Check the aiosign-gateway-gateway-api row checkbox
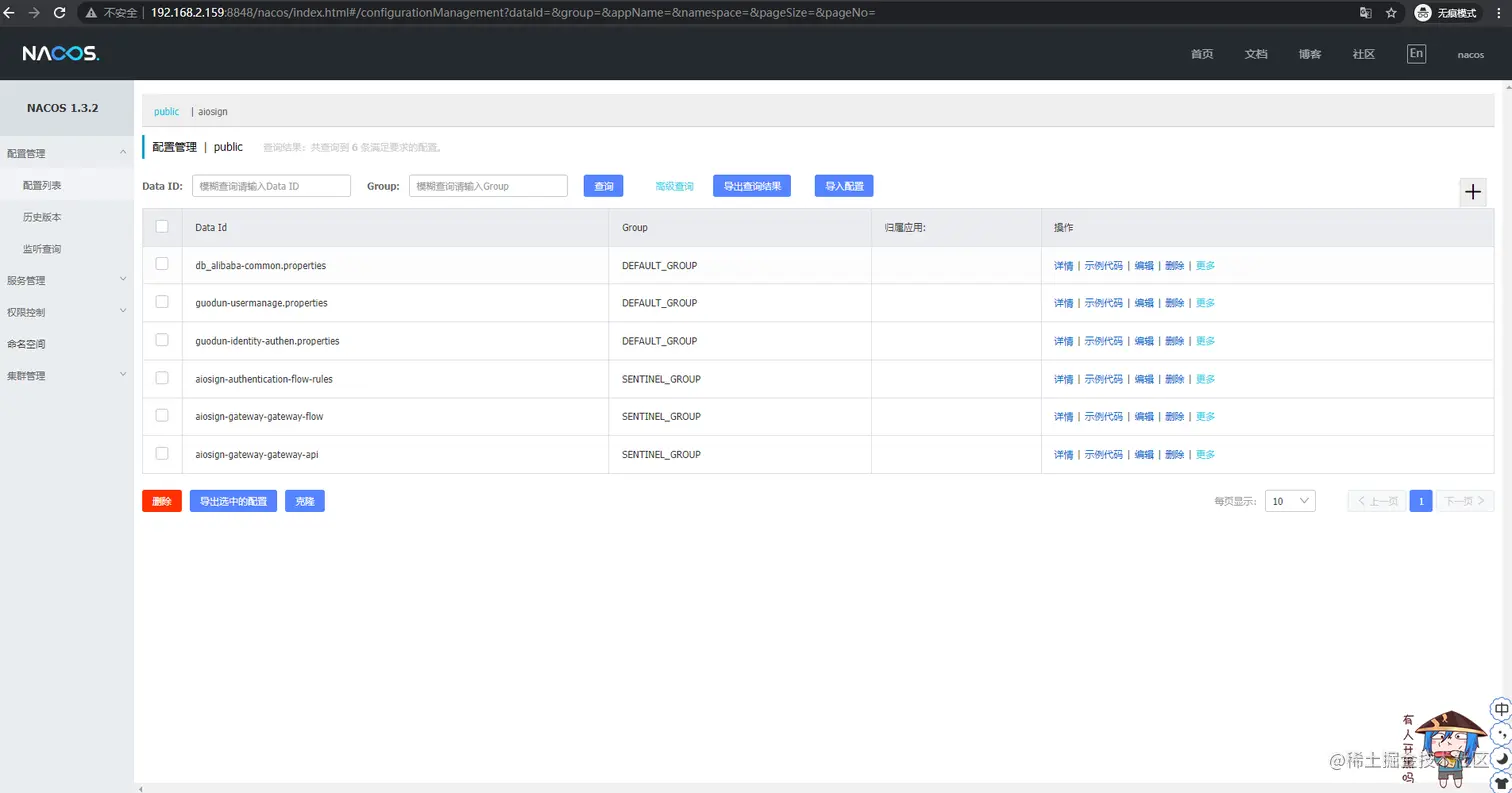Image resolution: width=1512 pixels, height=793 pixels. coord(162,453)
